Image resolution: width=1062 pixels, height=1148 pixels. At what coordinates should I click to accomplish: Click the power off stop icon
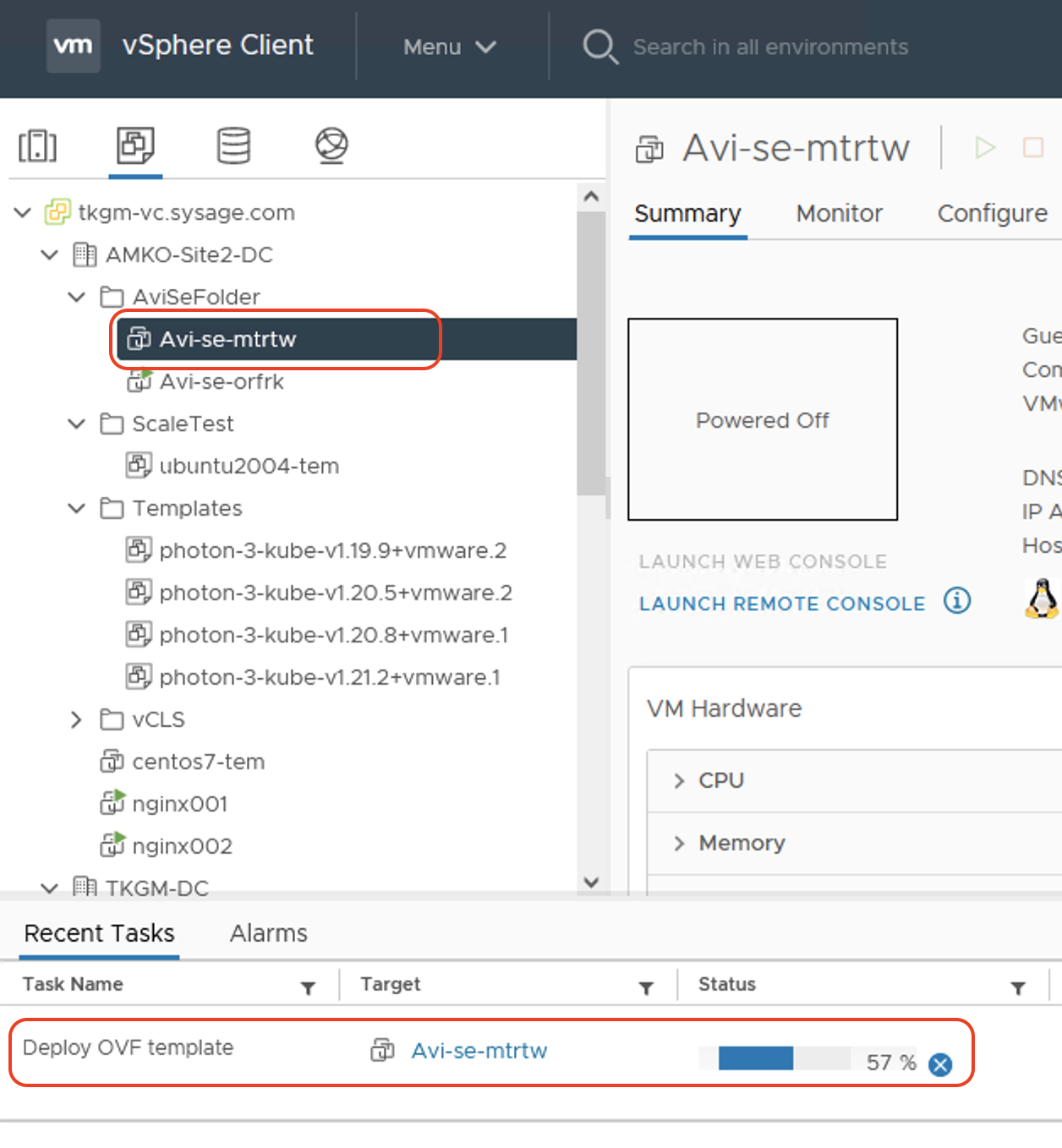coord(1033,147)
